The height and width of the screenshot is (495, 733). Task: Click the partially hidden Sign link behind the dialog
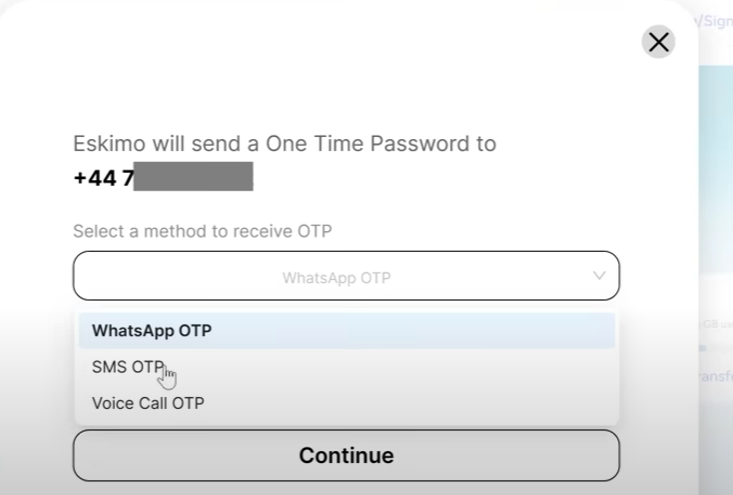point(718,20)
